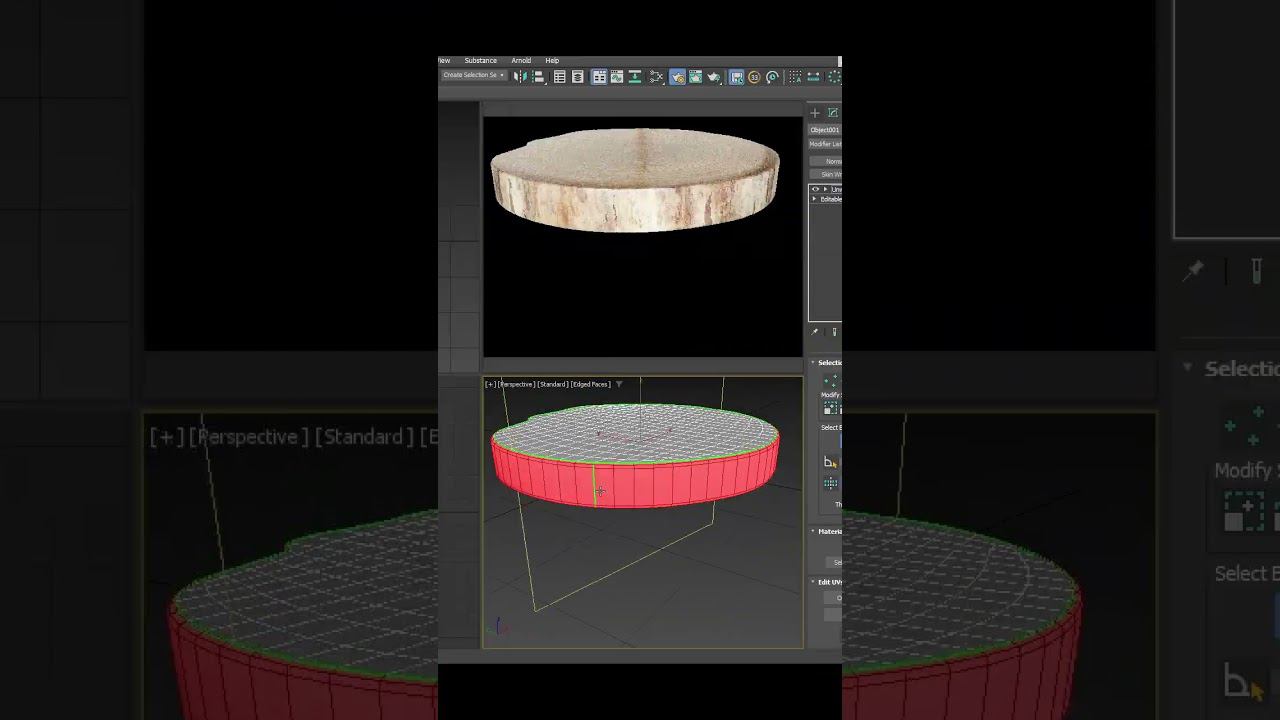Click the highlighted save-with-clock toolbar icon
1280x720 pixels.
736,77
